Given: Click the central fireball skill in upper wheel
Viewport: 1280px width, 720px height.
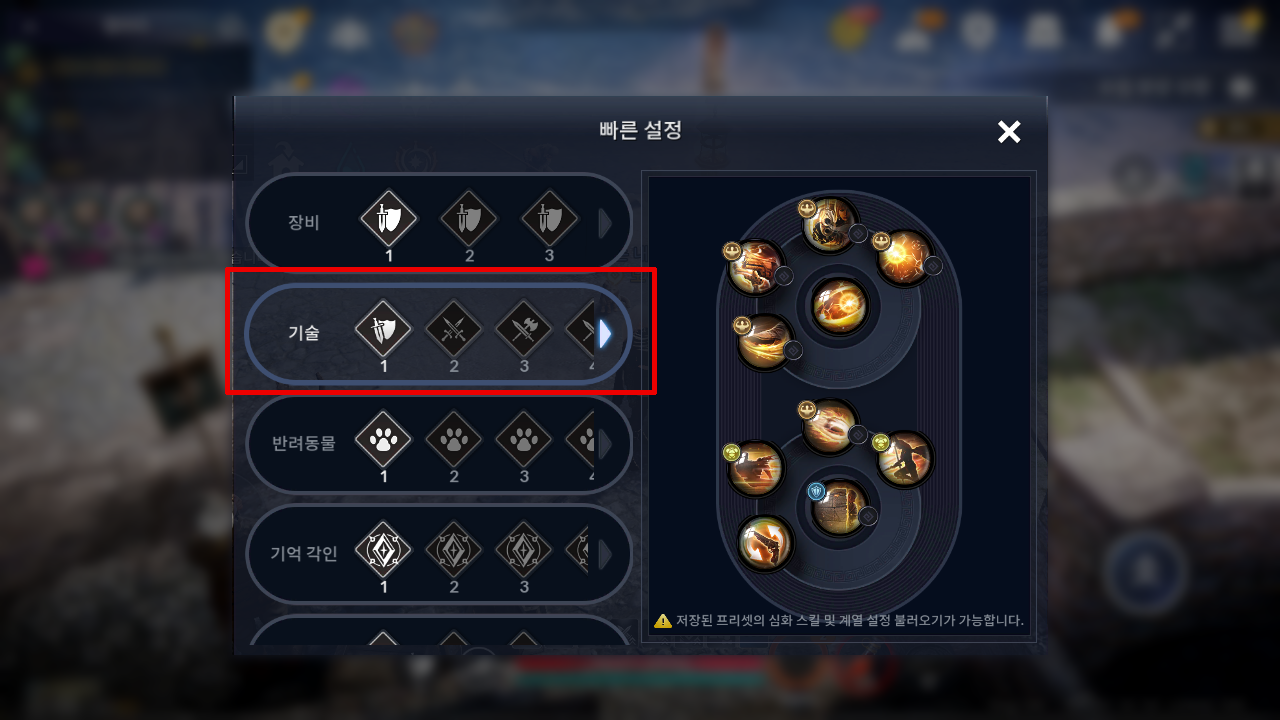Looking at the screenshot, I should [x=839, y=306].
